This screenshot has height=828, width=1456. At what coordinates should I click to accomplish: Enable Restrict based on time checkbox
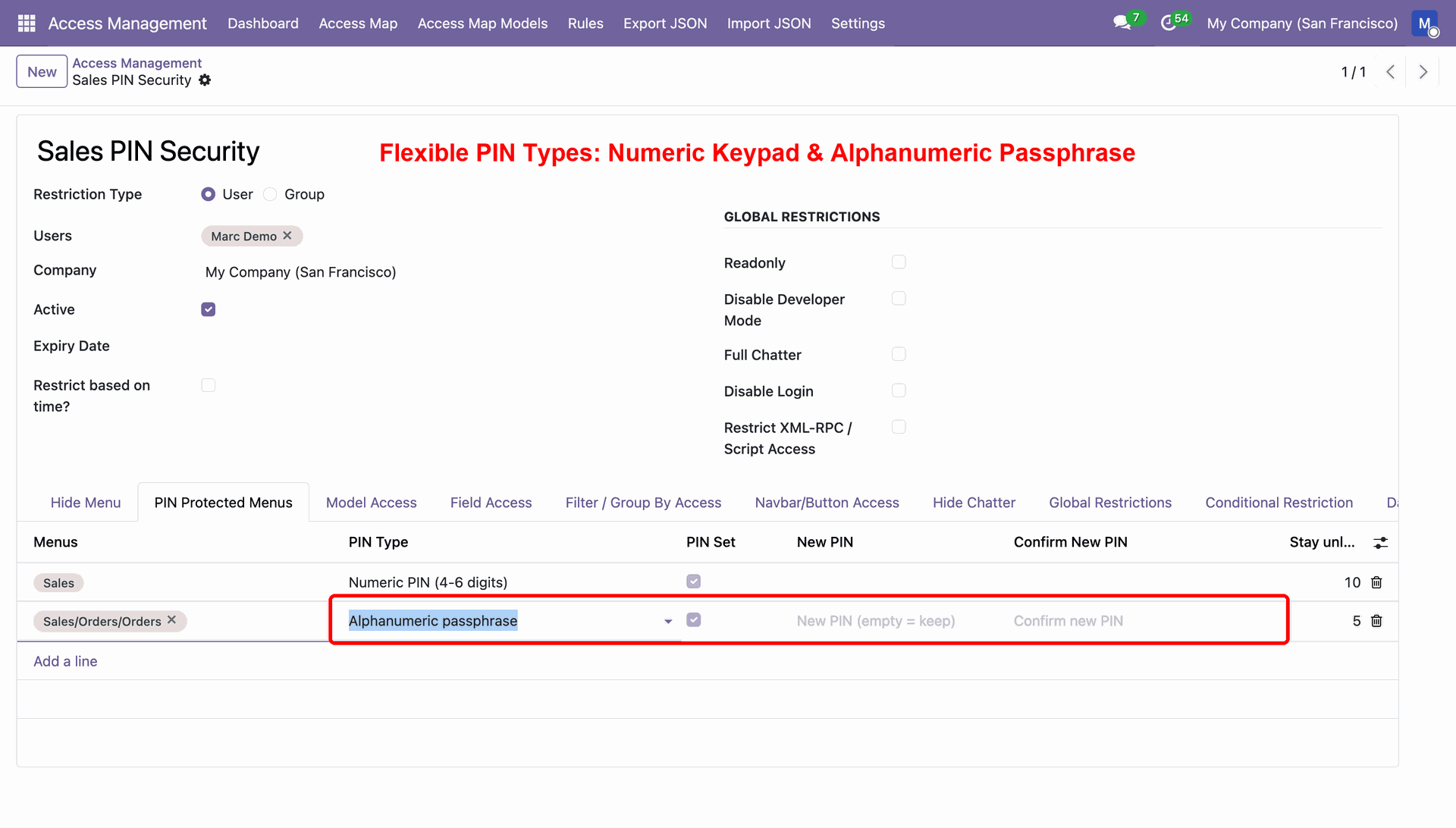click(x=209, y=385)
